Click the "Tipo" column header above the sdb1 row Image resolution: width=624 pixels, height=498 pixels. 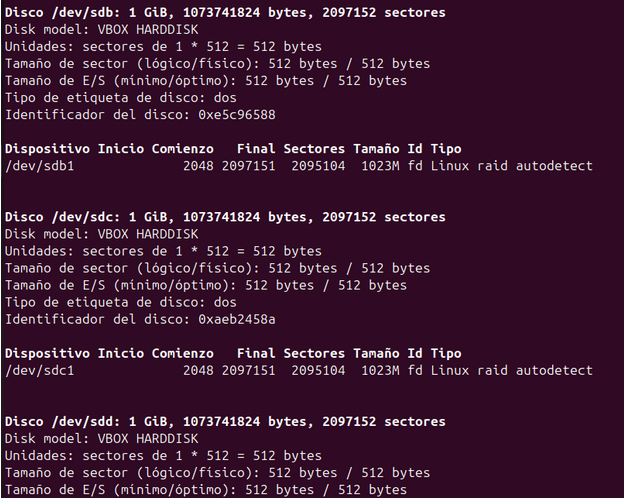point(446,149)
